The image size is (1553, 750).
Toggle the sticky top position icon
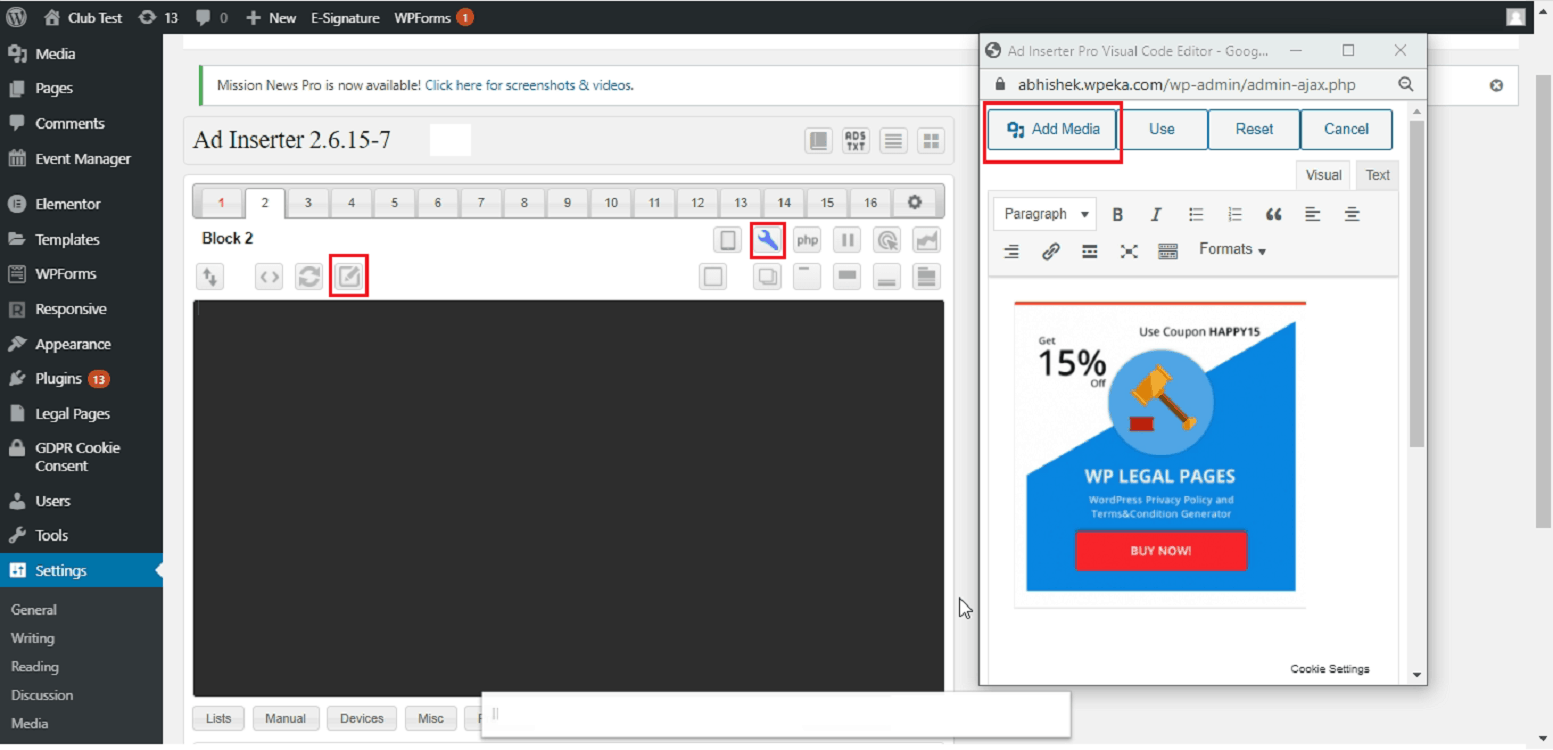(807, 277)
